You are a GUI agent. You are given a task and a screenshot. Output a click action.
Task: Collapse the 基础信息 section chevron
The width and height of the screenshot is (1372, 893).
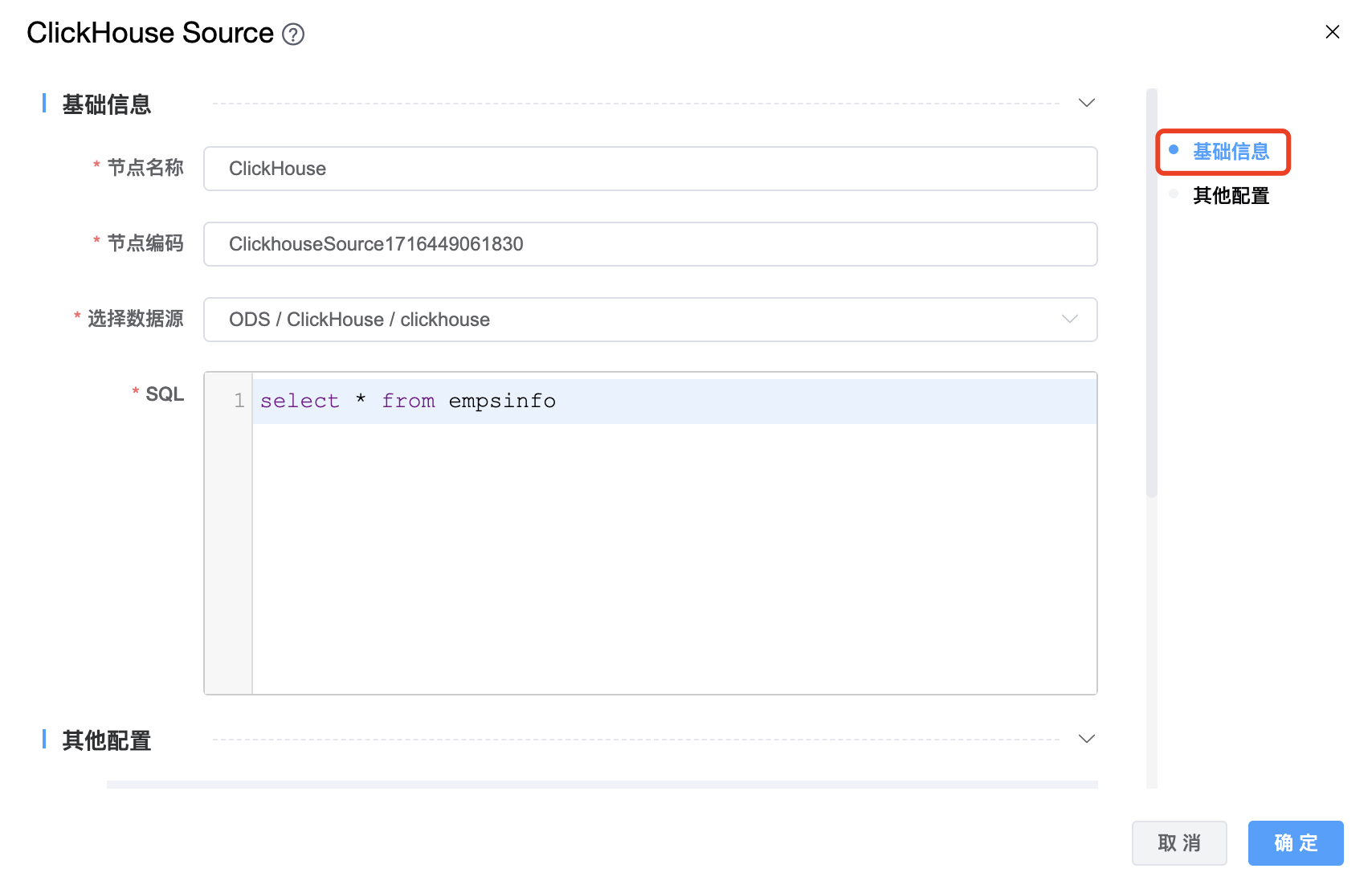[1086, 103]
